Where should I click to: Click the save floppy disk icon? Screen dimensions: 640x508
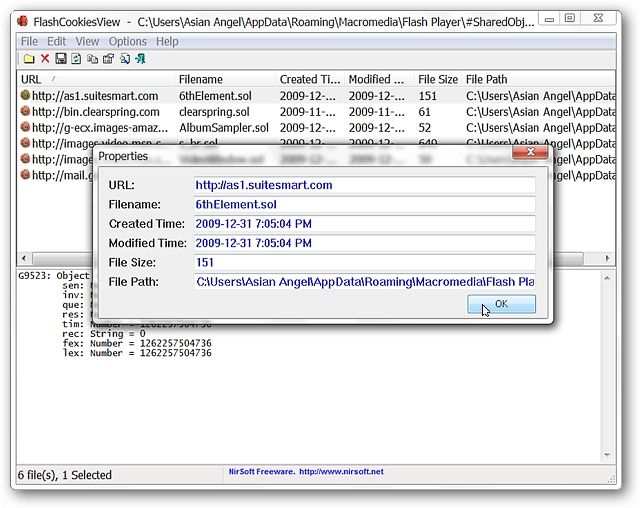(61, 59)
